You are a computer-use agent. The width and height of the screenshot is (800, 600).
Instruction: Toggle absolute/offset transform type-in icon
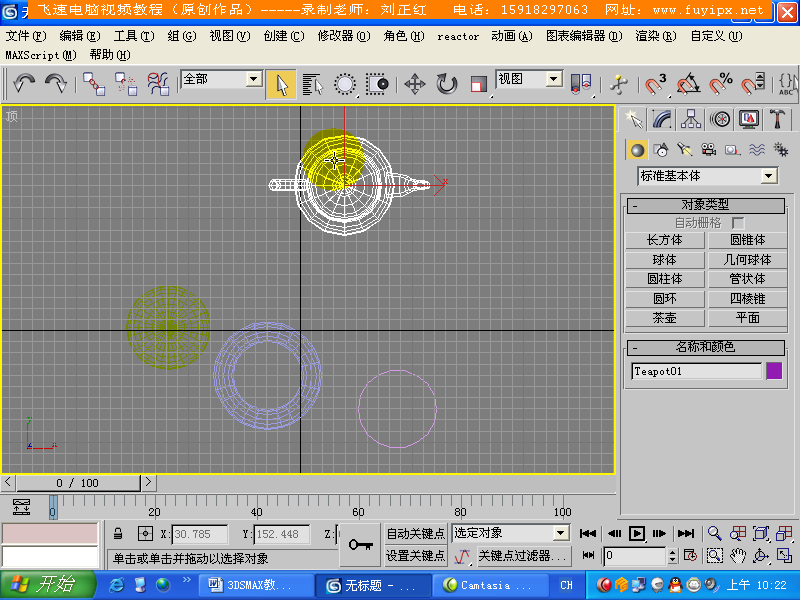[145, 534]
